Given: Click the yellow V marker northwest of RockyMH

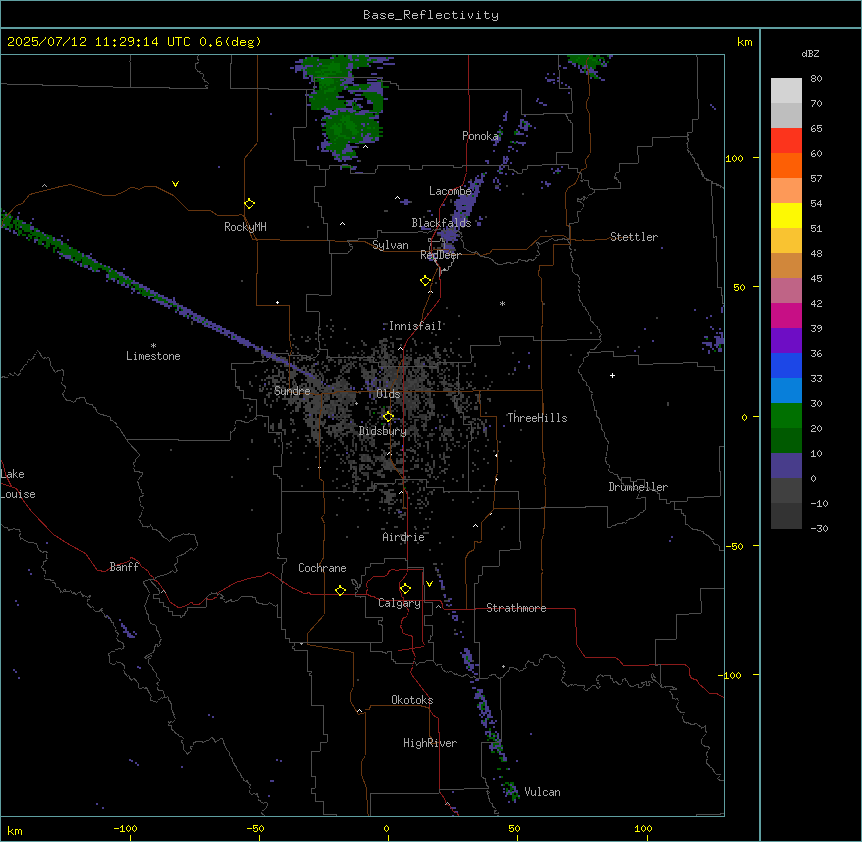Looking at the screenshot, I should click(175, 184).
